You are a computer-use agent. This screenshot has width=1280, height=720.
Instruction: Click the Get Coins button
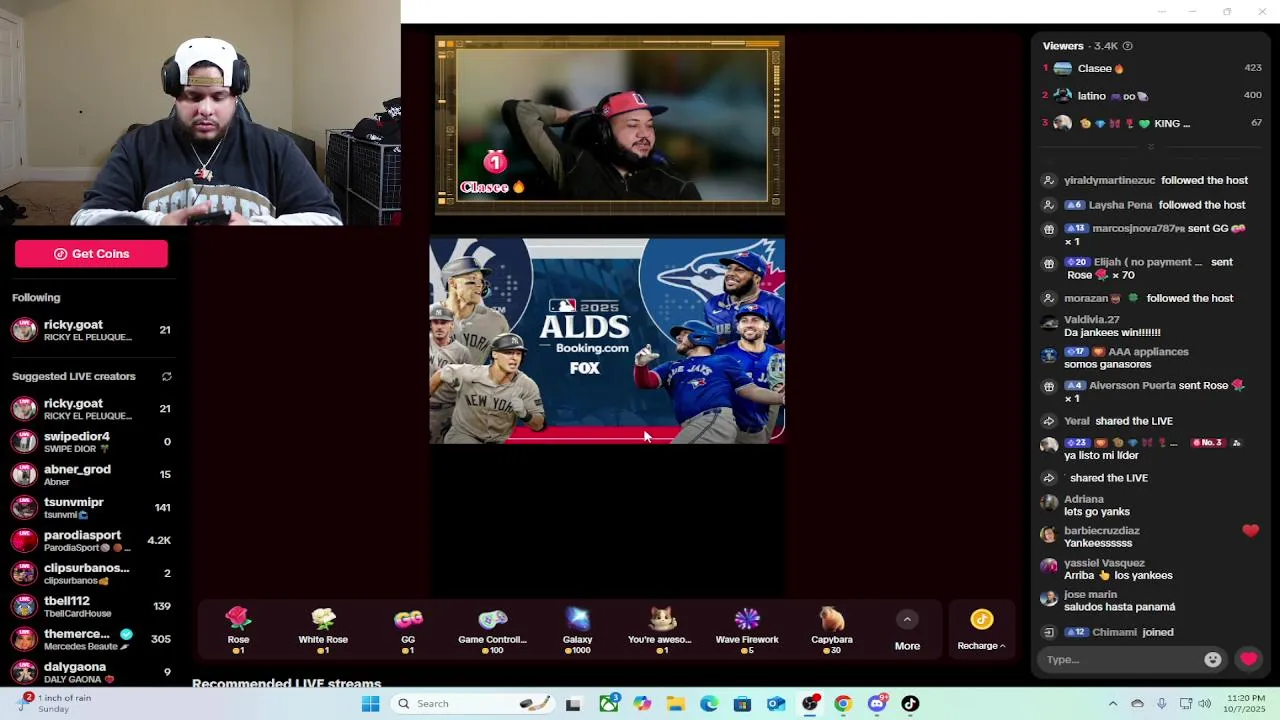pos(91,254)
